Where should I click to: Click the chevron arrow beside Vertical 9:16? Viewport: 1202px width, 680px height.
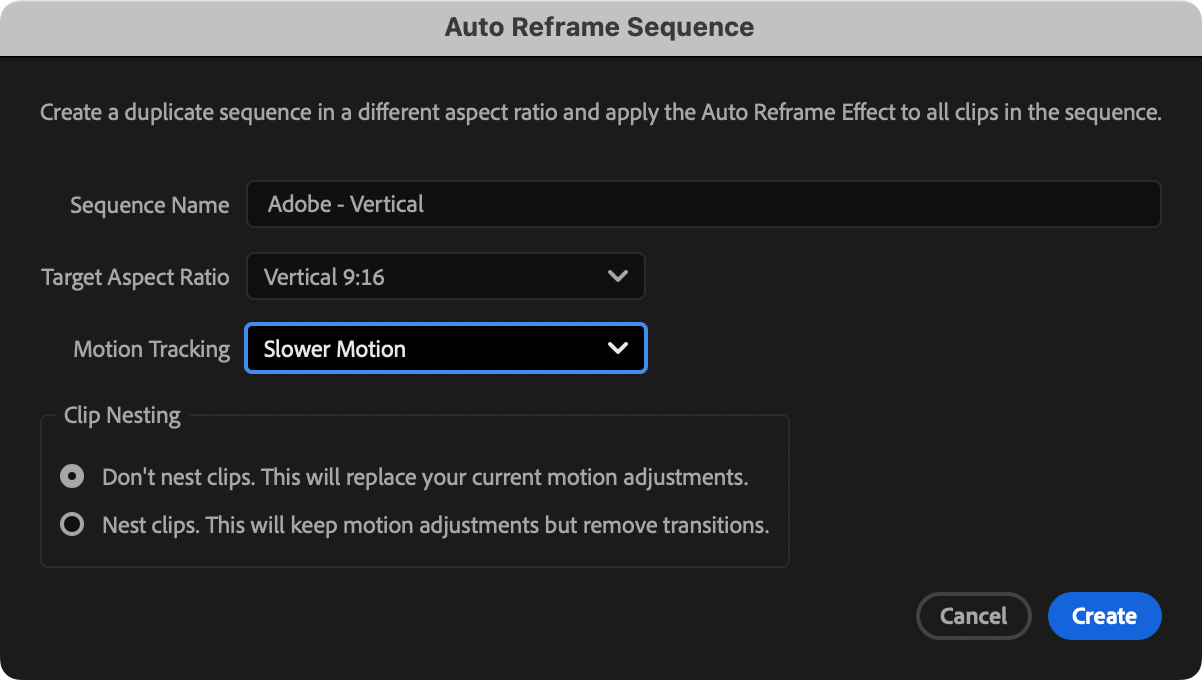click(x=618, y=277)
